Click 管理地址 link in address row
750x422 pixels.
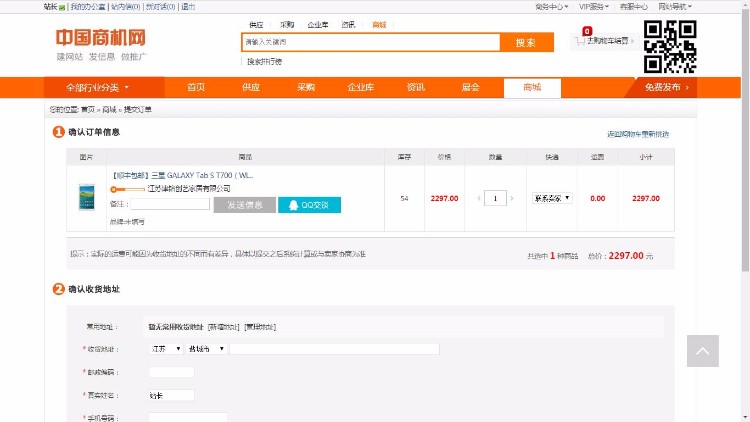tap(260, 327)
